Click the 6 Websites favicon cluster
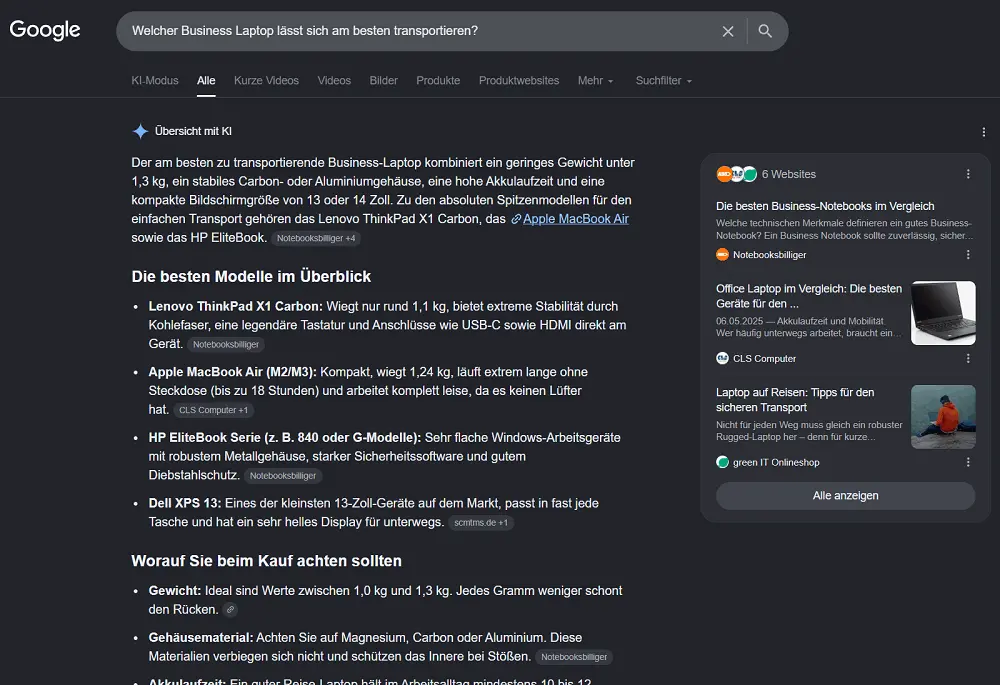Viewport: 1000px width, 685px height. click(737, 174)
